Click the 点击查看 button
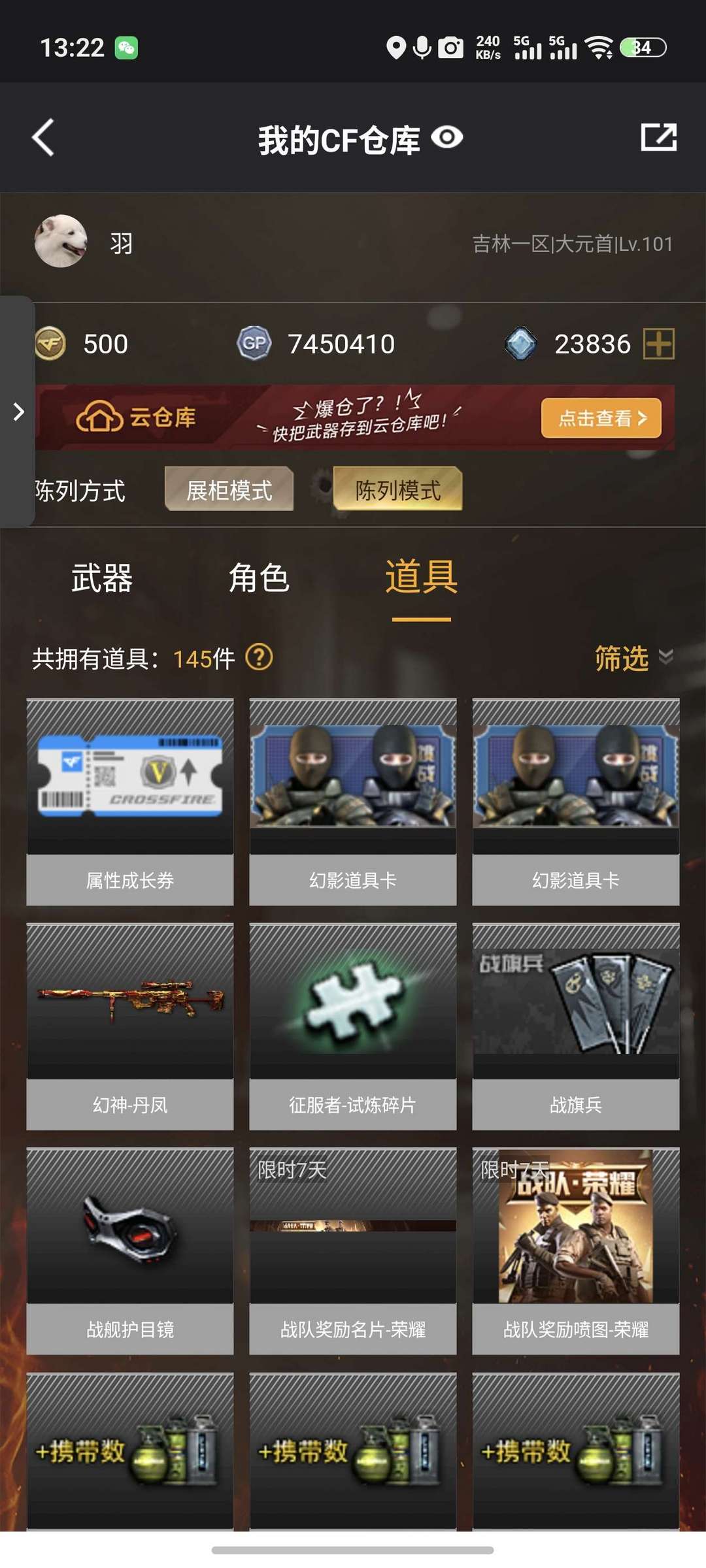Screen dimensions: 706x1568 [x=601, y=417]
